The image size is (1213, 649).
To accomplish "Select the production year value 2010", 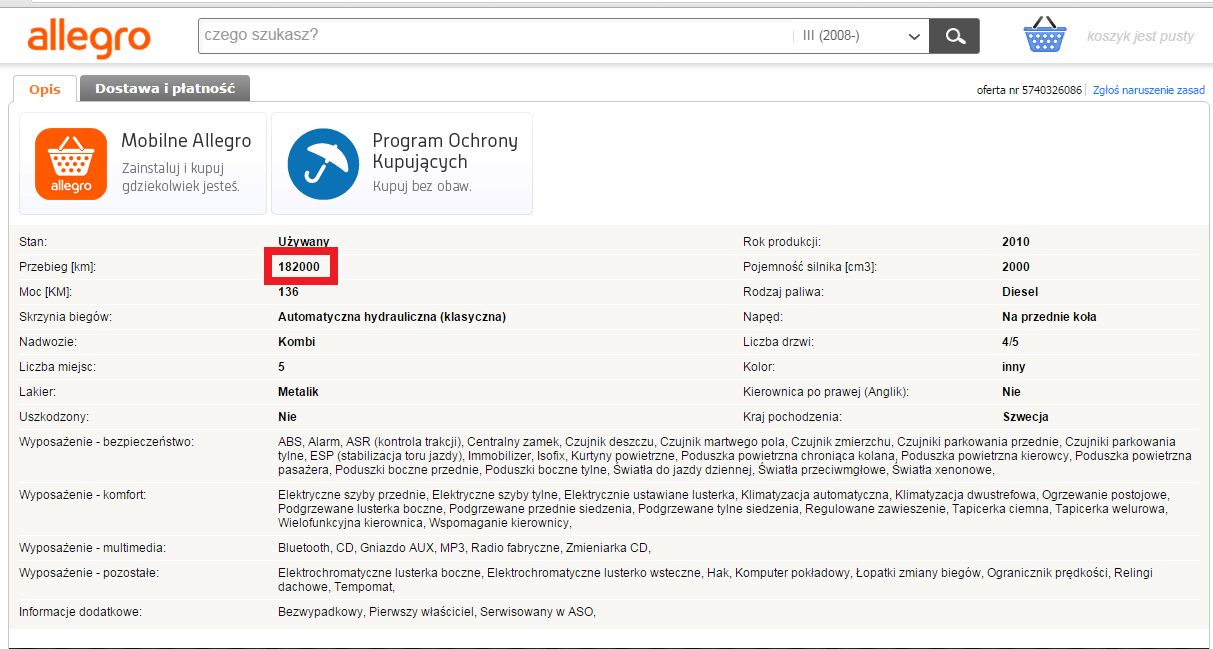I will pos(1015,242).
